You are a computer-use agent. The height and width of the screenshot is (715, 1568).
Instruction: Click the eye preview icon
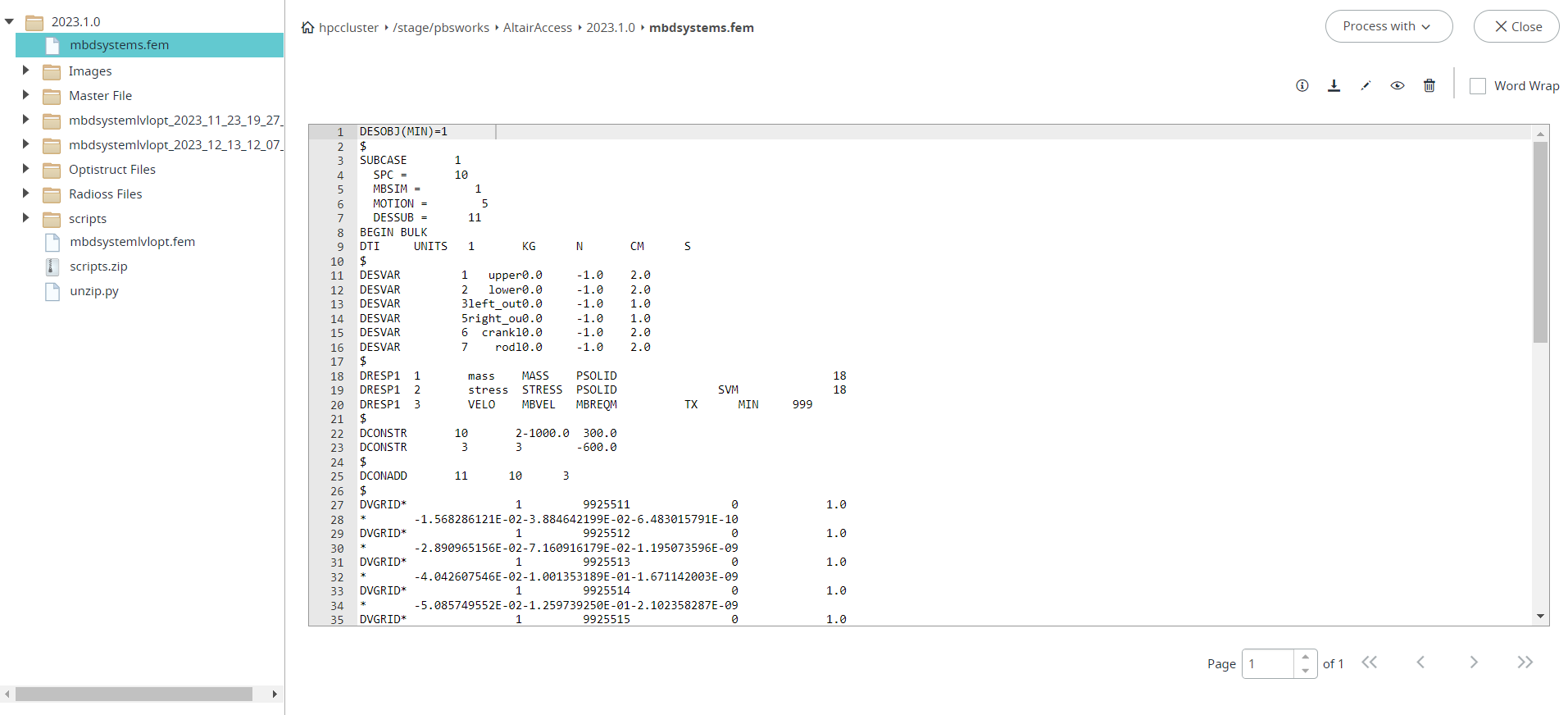(1398, 86)
